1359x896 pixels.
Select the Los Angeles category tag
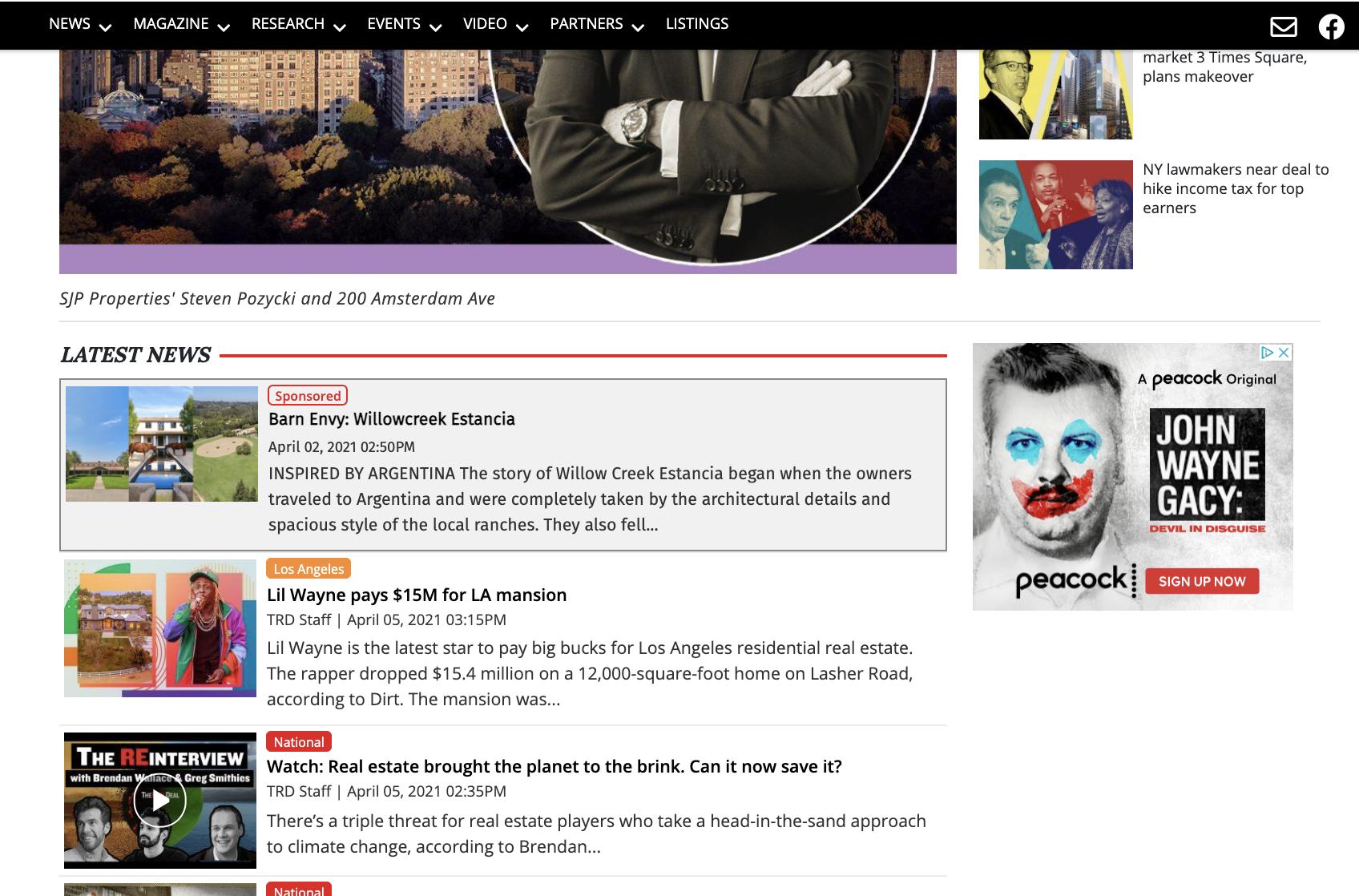[308, 568]
